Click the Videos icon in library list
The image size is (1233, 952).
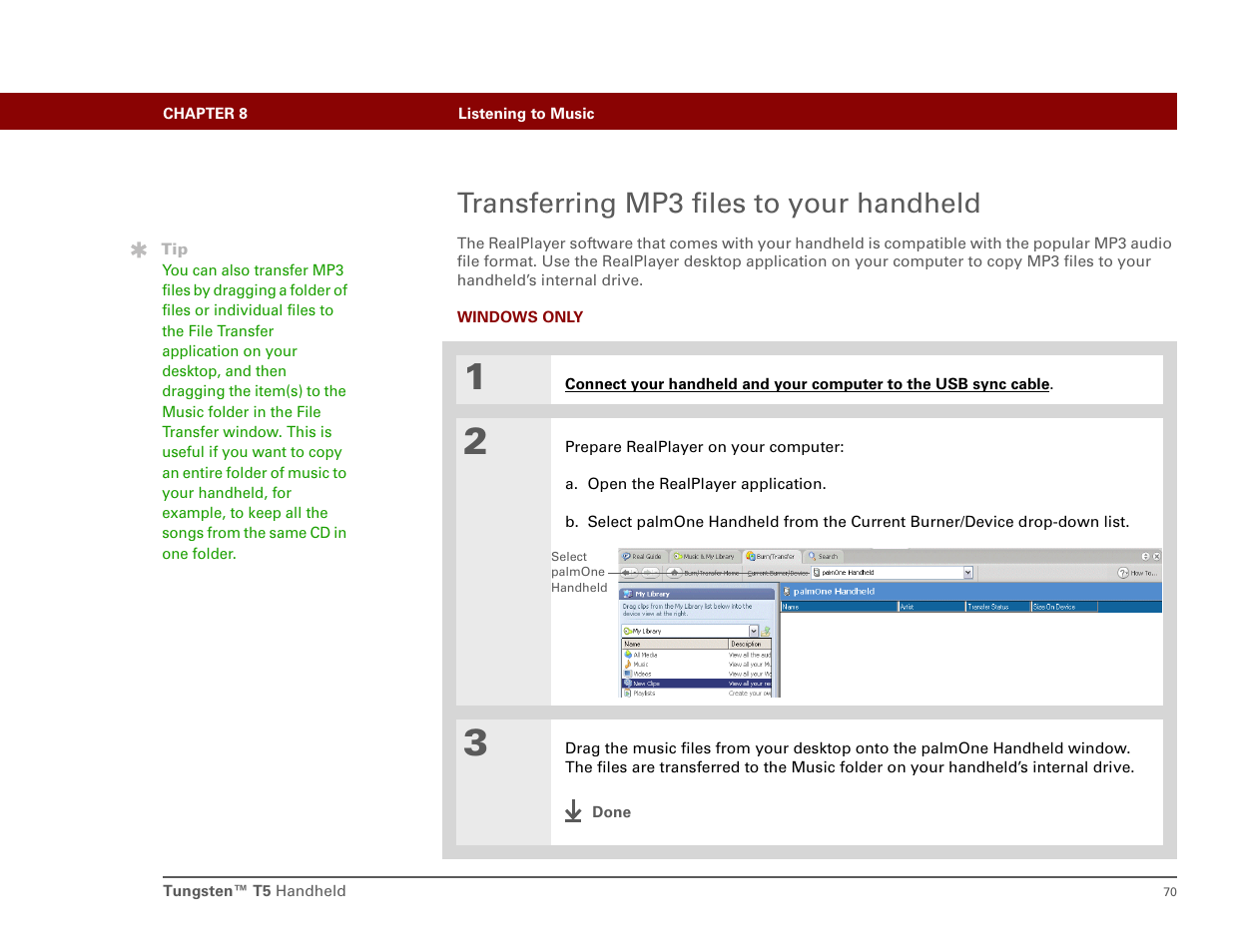click(628, 674)
